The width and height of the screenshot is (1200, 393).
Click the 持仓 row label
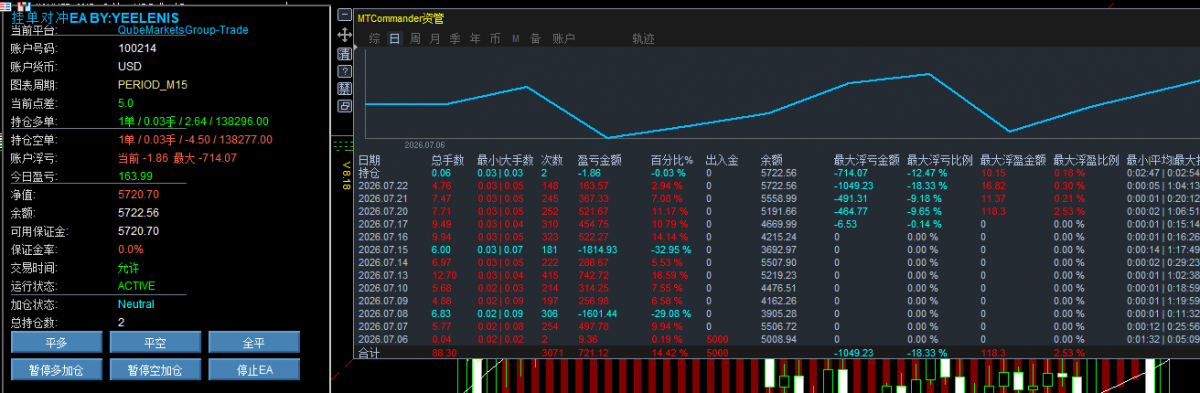coord(369,172)
